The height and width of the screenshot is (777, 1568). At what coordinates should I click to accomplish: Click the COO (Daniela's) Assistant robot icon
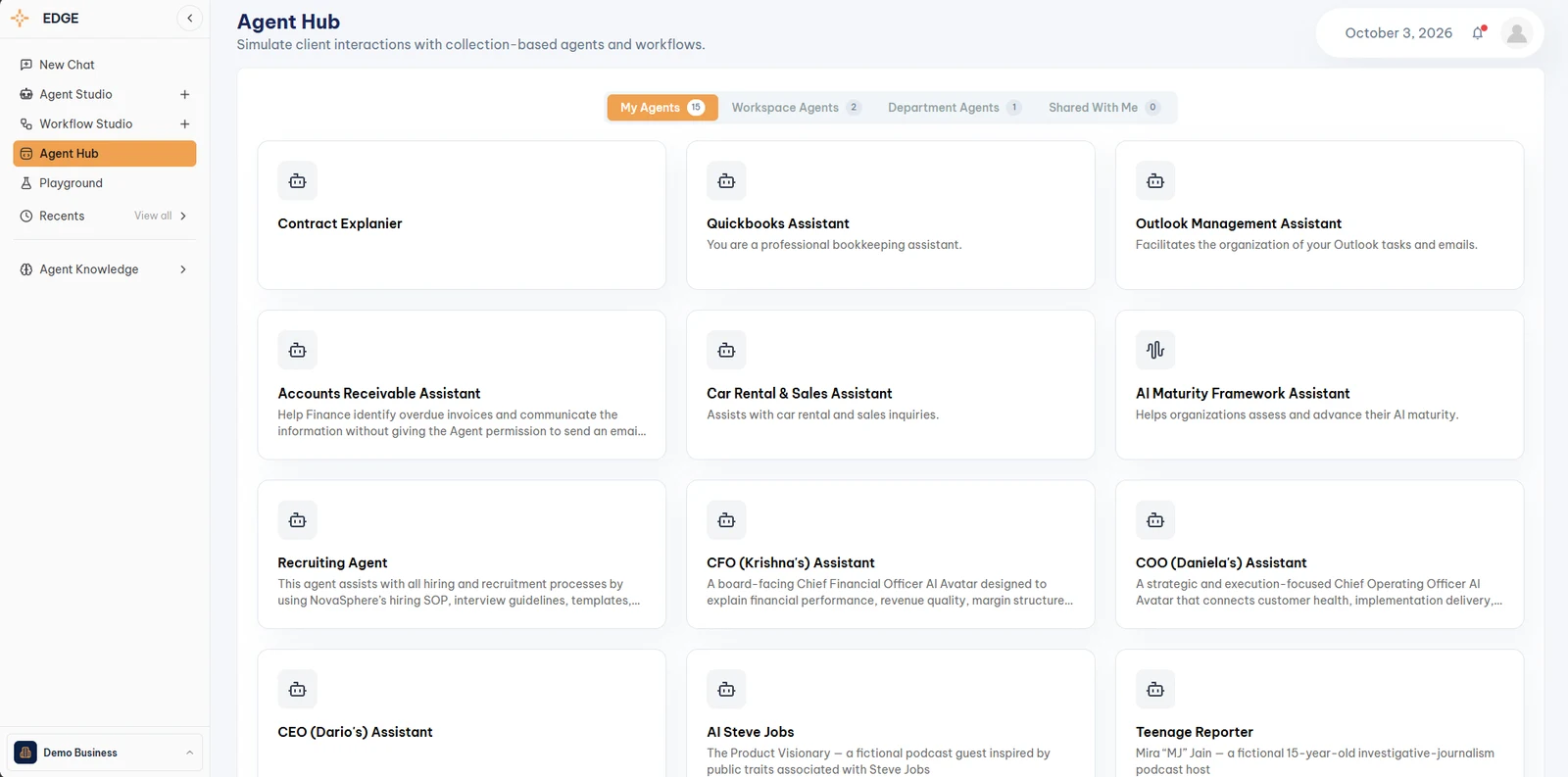pyautogui.click(x=1155, y=520)
